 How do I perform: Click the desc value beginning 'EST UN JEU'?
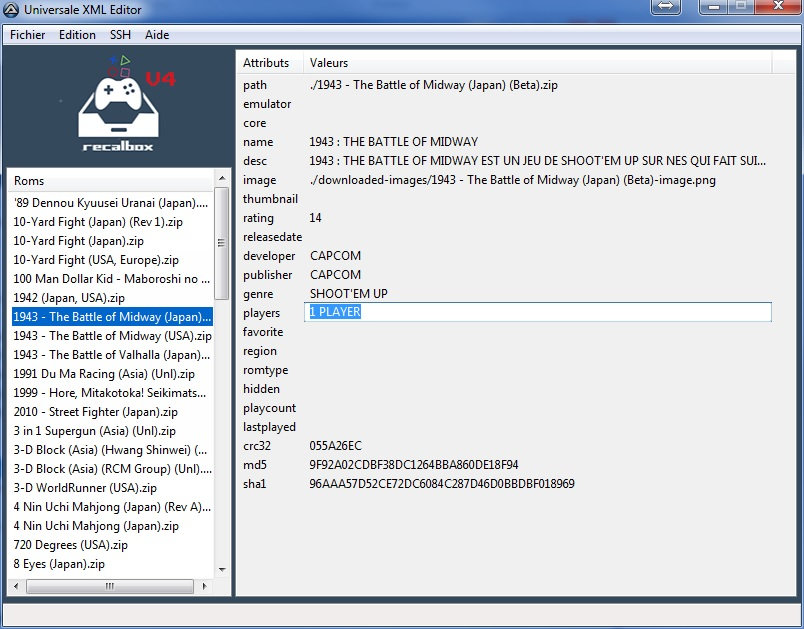(x=537, y=160)
